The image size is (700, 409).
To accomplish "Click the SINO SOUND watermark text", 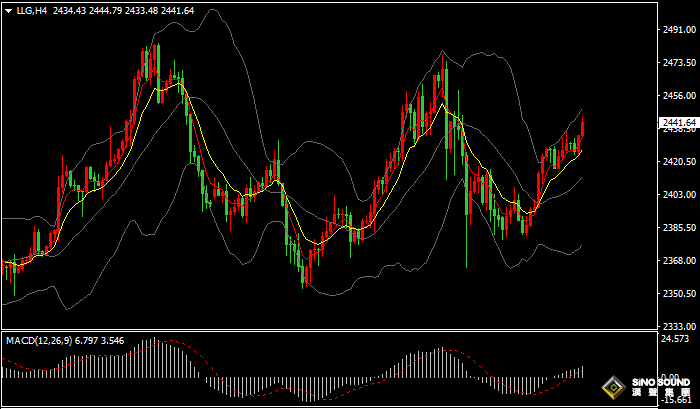I will [662, 382].
